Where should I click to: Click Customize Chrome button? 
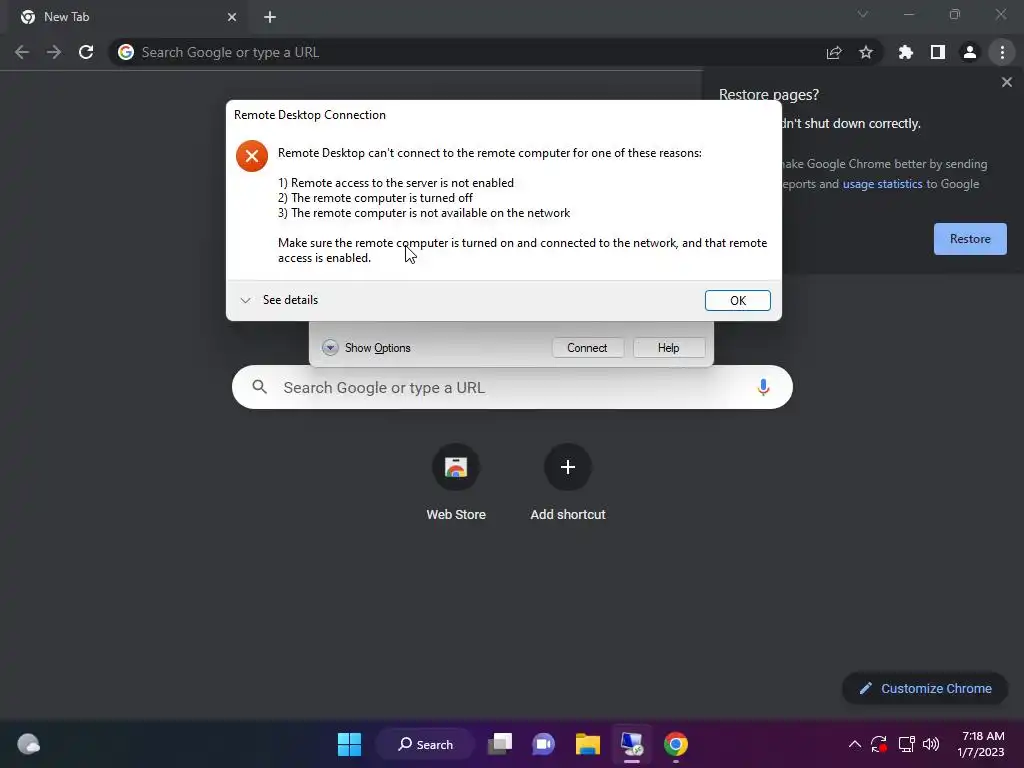[925, 688]
